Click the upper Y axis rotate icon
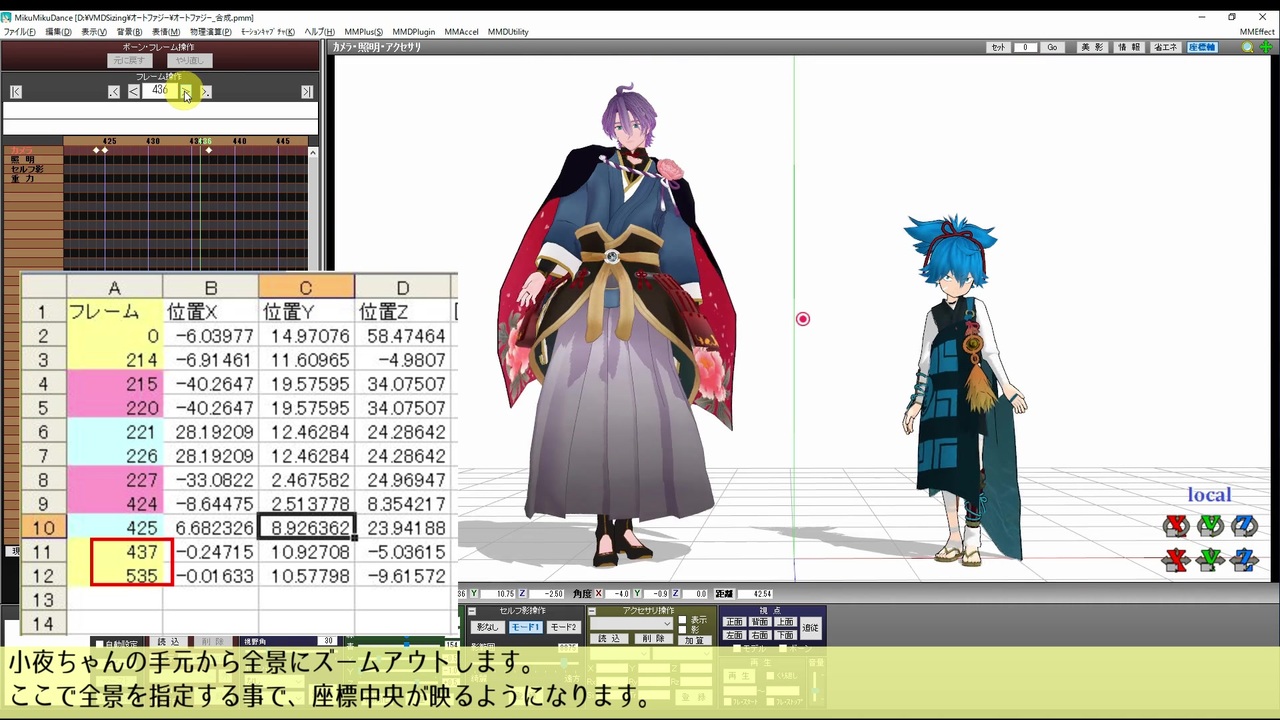This screenshot has height=720, width=1280. tap(1211, 525)
